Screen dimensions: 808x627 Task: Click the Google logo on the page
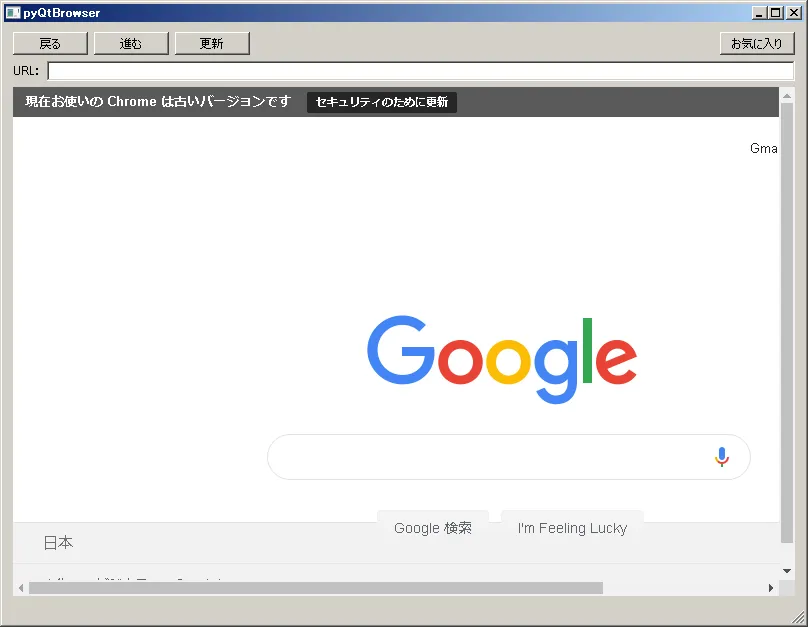click(x=501, y=358)
